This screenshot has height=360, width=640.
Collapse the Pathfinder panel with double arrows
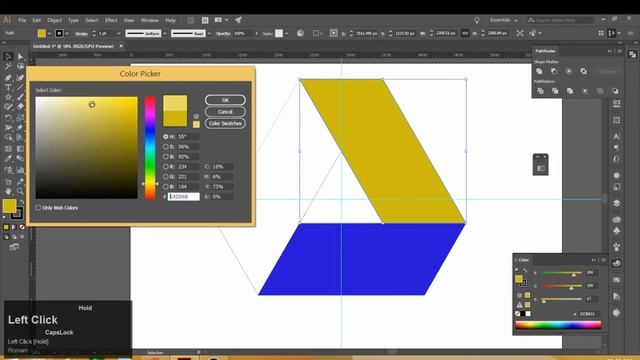(610, 51)
